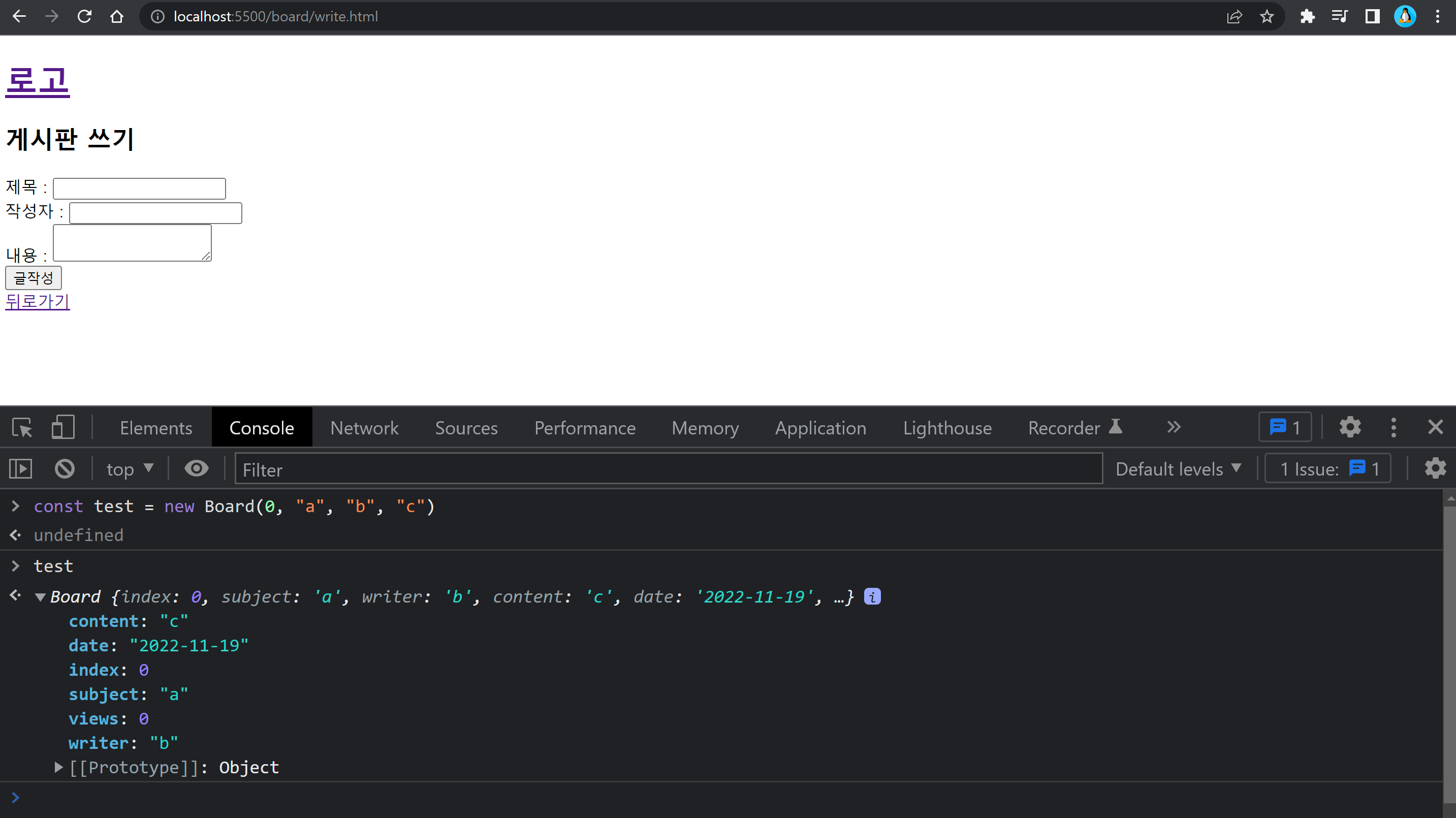Bookmark this page with star icon

click(x=1267, y=16)
